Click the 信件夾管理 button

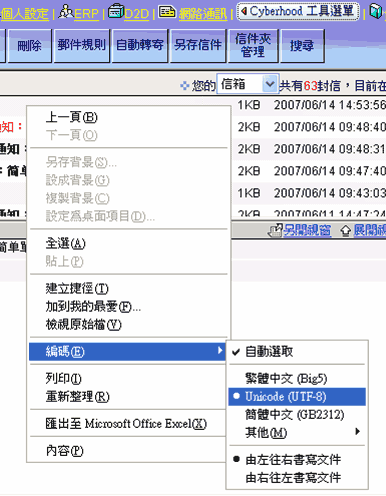pyautogui.click(x=253, y=45)
